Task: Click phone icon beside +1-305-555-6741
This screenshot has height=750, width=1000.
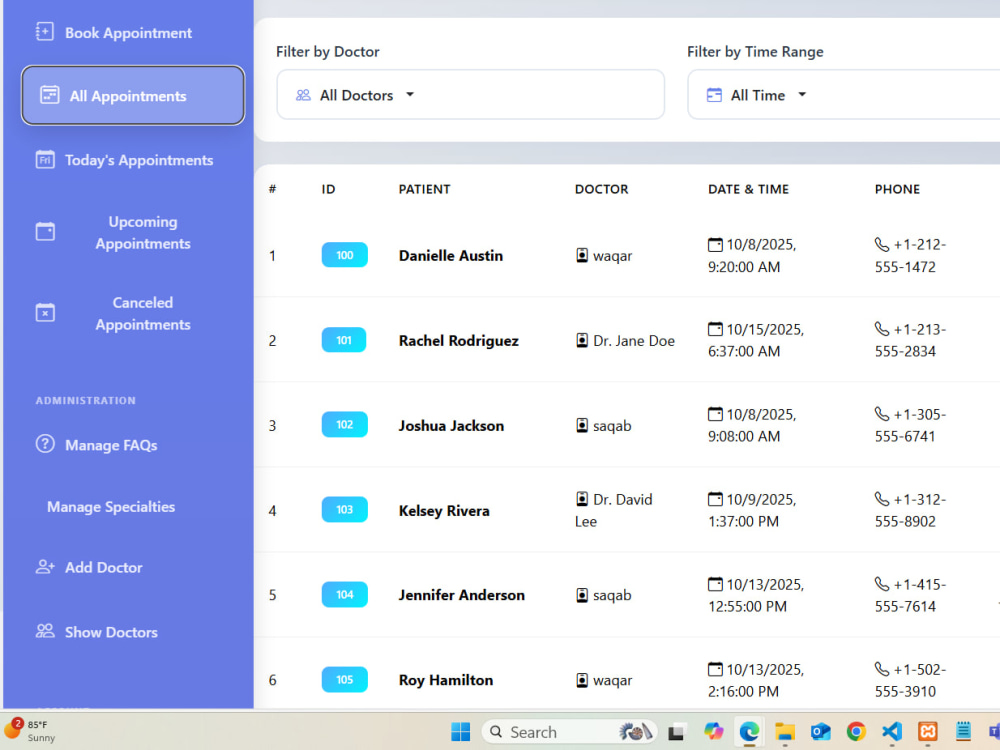Action: pyautogui.click(x=881, y=414)
